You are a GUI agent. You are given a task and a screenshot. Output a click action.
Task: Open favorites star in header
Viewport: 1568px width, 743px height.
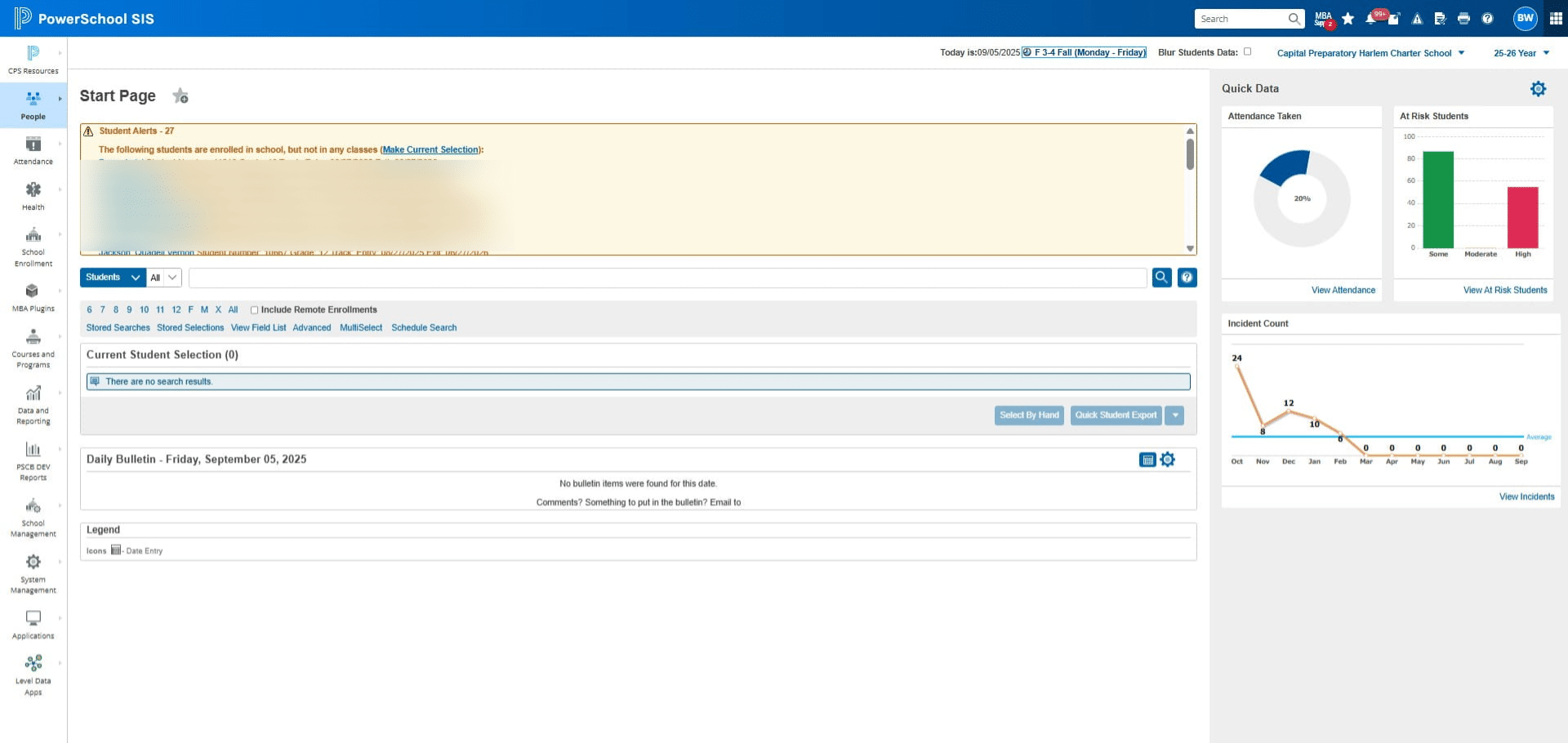point(1347,19)
